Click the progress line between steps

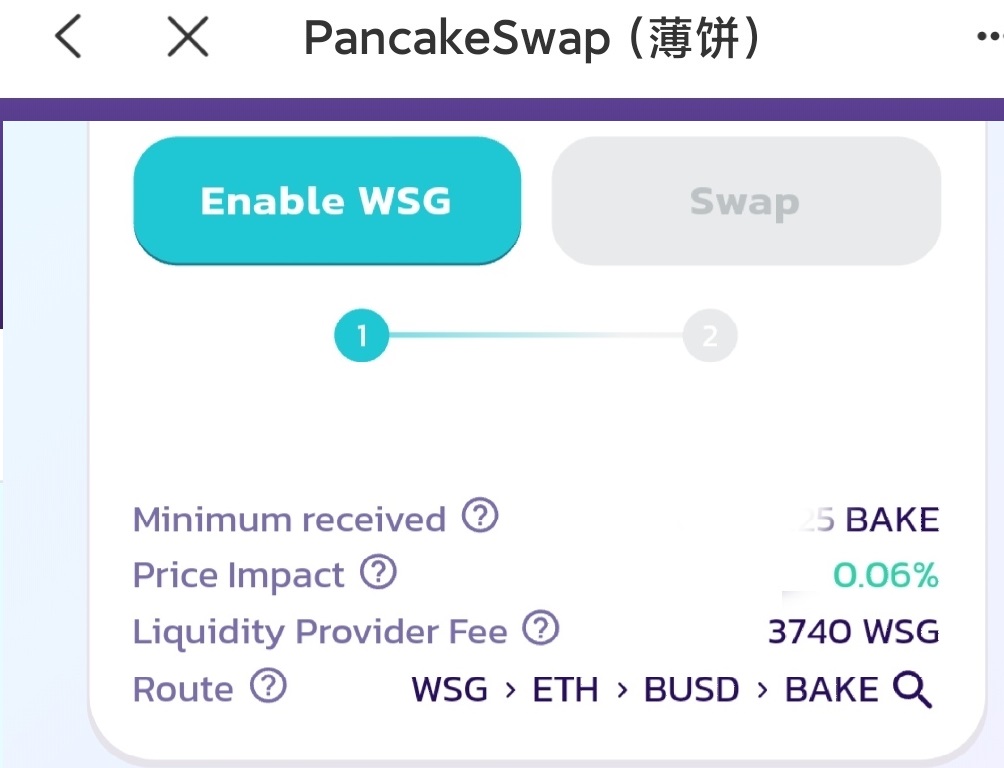pyautogui.click(x=535, y=336)
